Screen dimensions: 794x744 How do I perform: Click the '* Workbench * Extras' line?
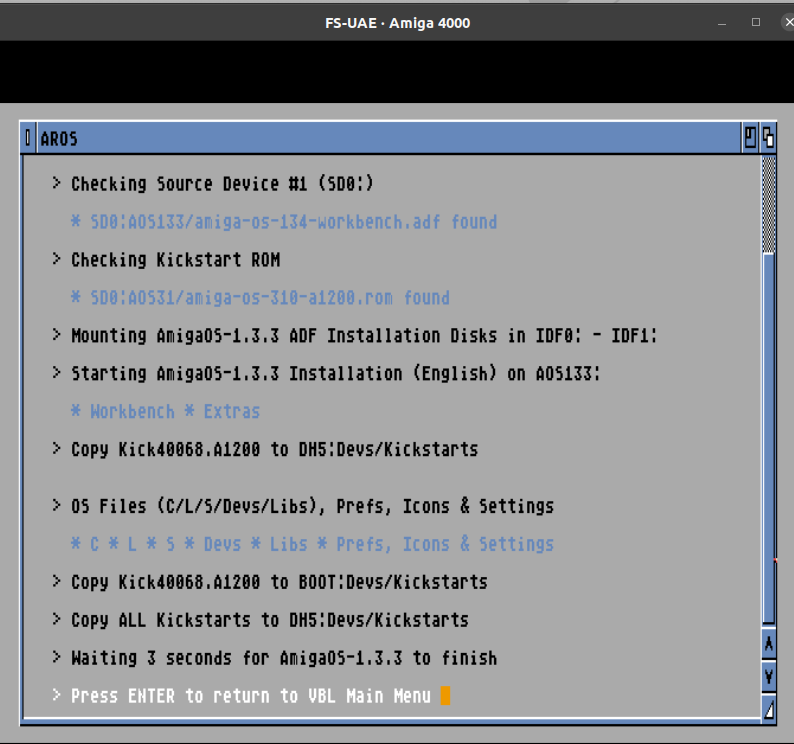(166, 411)
